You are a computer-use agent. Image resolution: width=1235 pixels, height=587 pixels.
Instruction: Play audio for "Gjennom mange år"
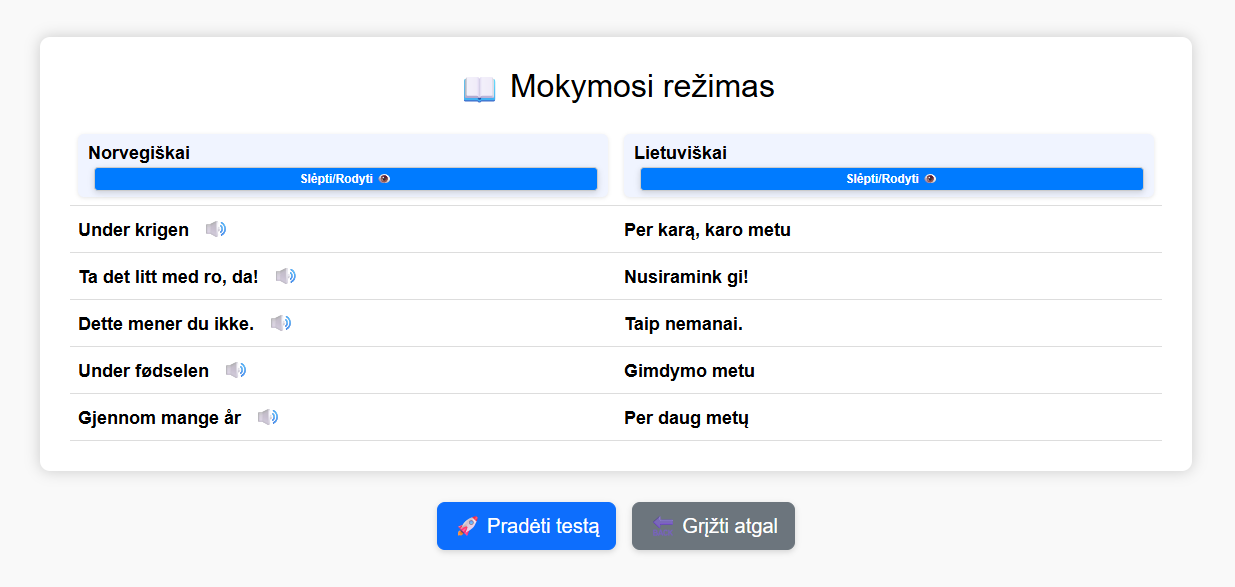point(268,417)
